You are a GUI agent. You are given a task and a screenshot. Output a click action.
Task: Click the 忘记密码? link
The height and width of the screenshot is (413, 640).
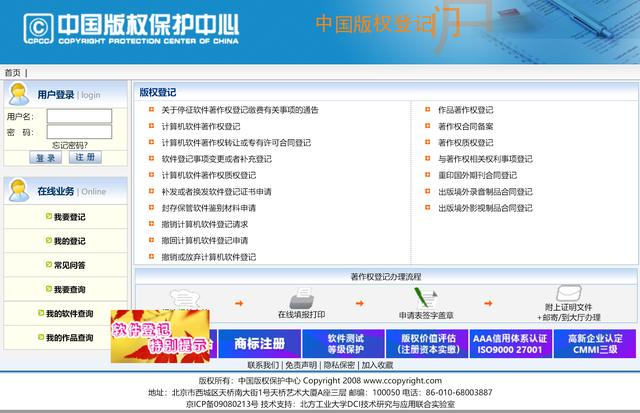point(70,145)
